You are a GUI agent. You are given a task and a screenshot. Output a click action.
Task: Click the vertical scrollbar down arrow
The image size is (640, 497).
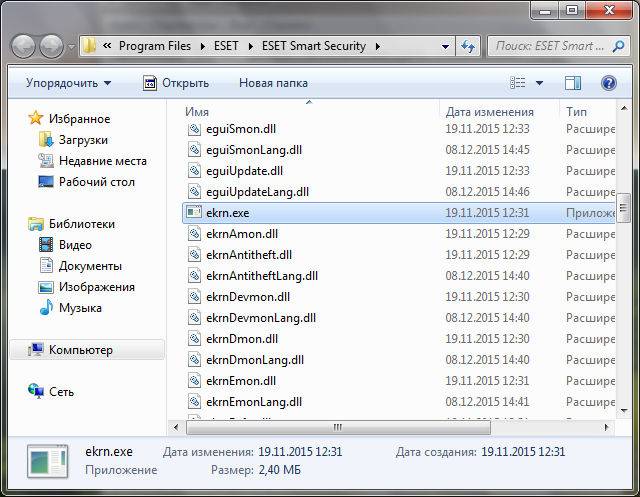click(623, 410)
